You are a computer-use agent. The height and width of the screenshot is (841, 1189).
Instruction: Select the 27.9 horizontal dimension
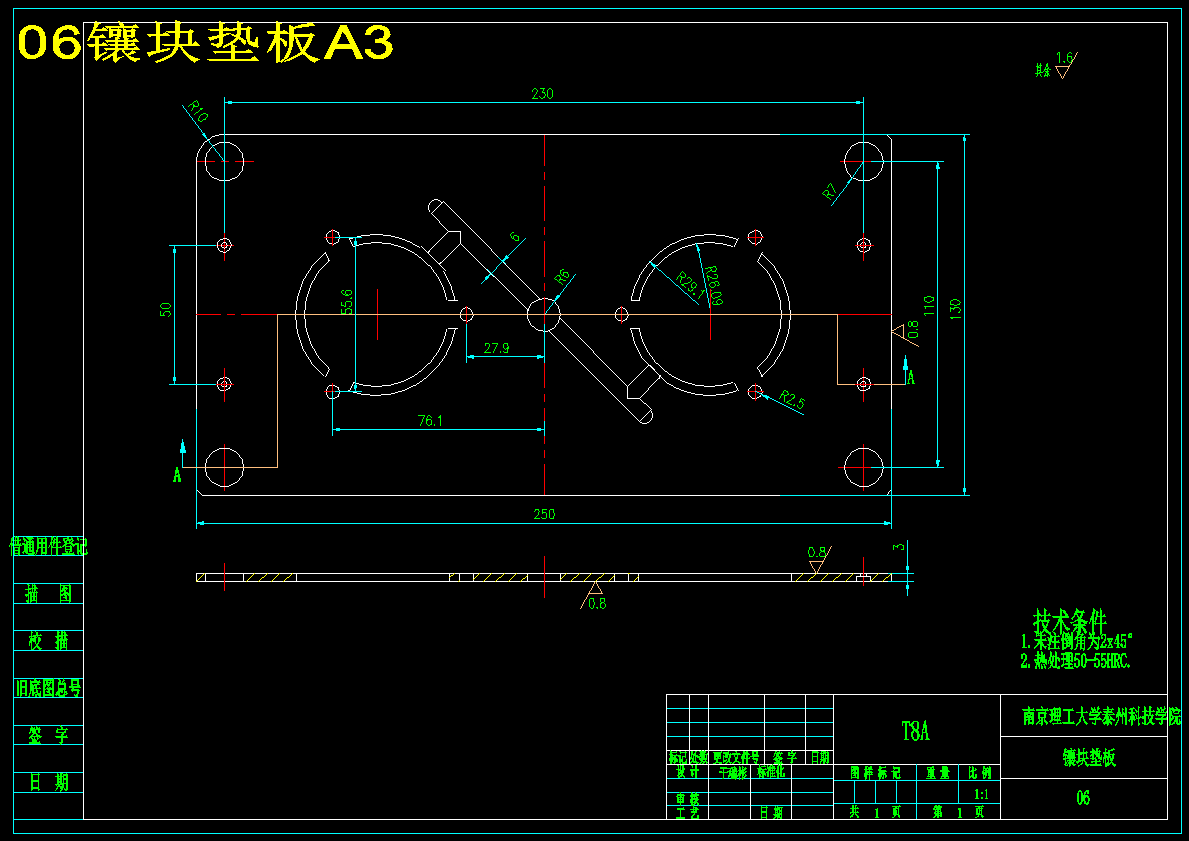point(496,348)
